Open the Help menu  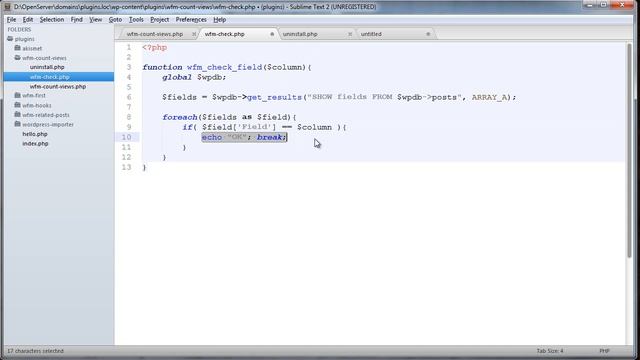[220, 20]
